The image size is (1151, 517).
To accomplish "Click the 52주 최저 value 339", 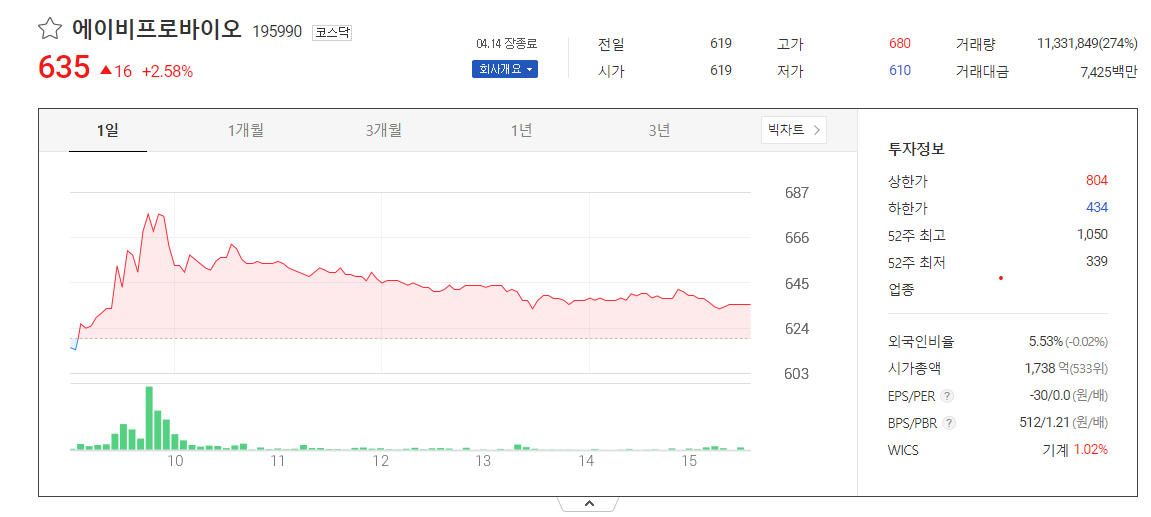I will [1097, 261].
